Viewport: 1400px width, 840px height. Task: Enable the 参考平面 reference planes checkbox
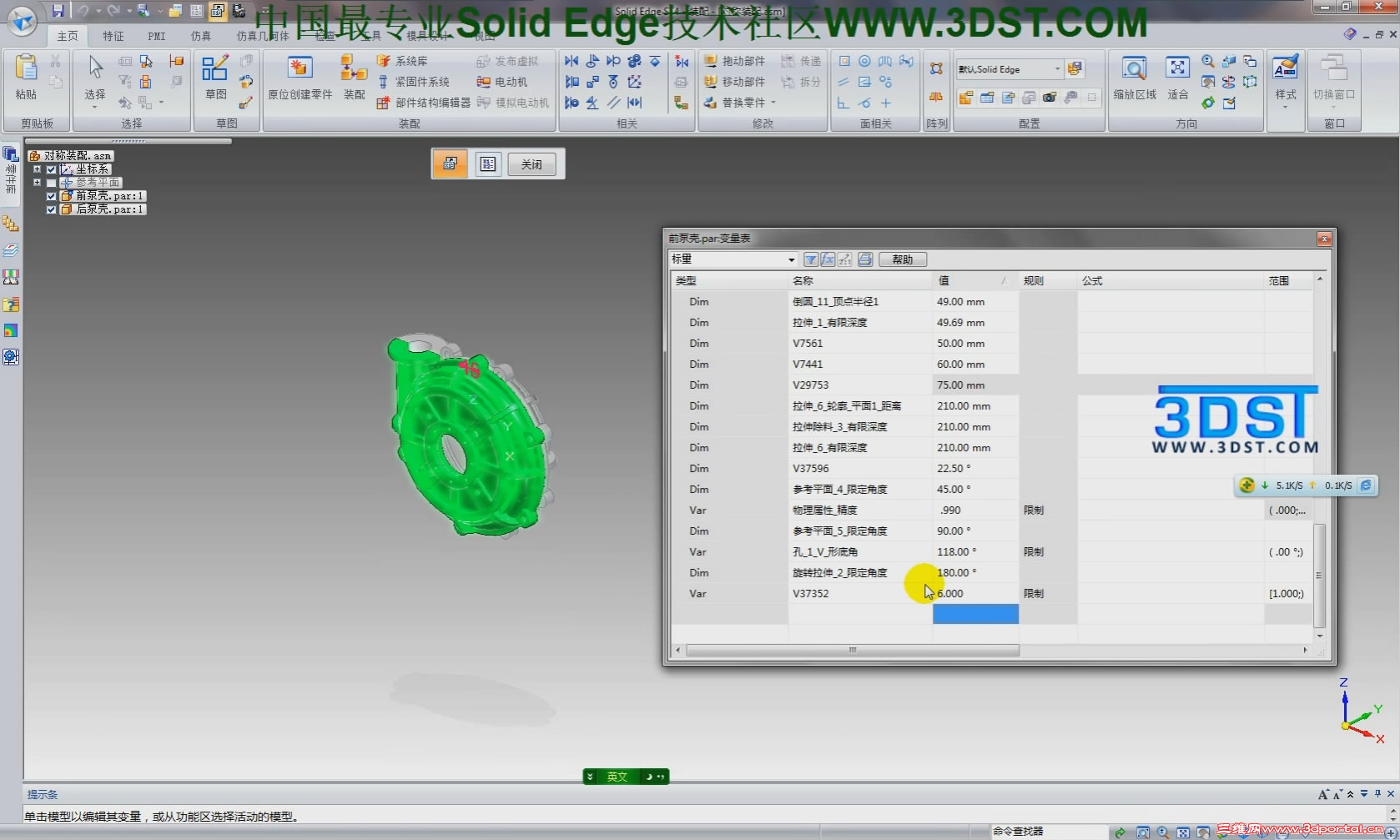click(51, 182)
